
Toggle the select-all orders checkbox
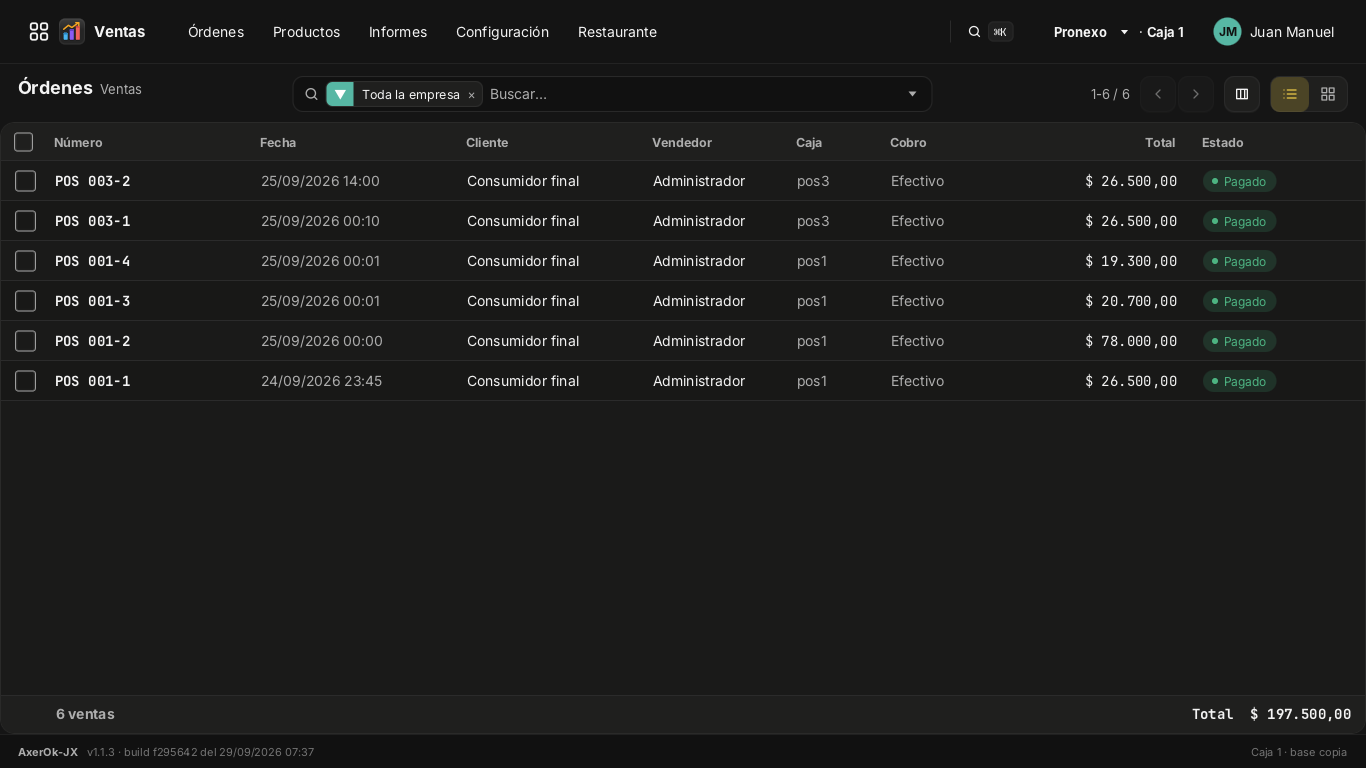24,142
